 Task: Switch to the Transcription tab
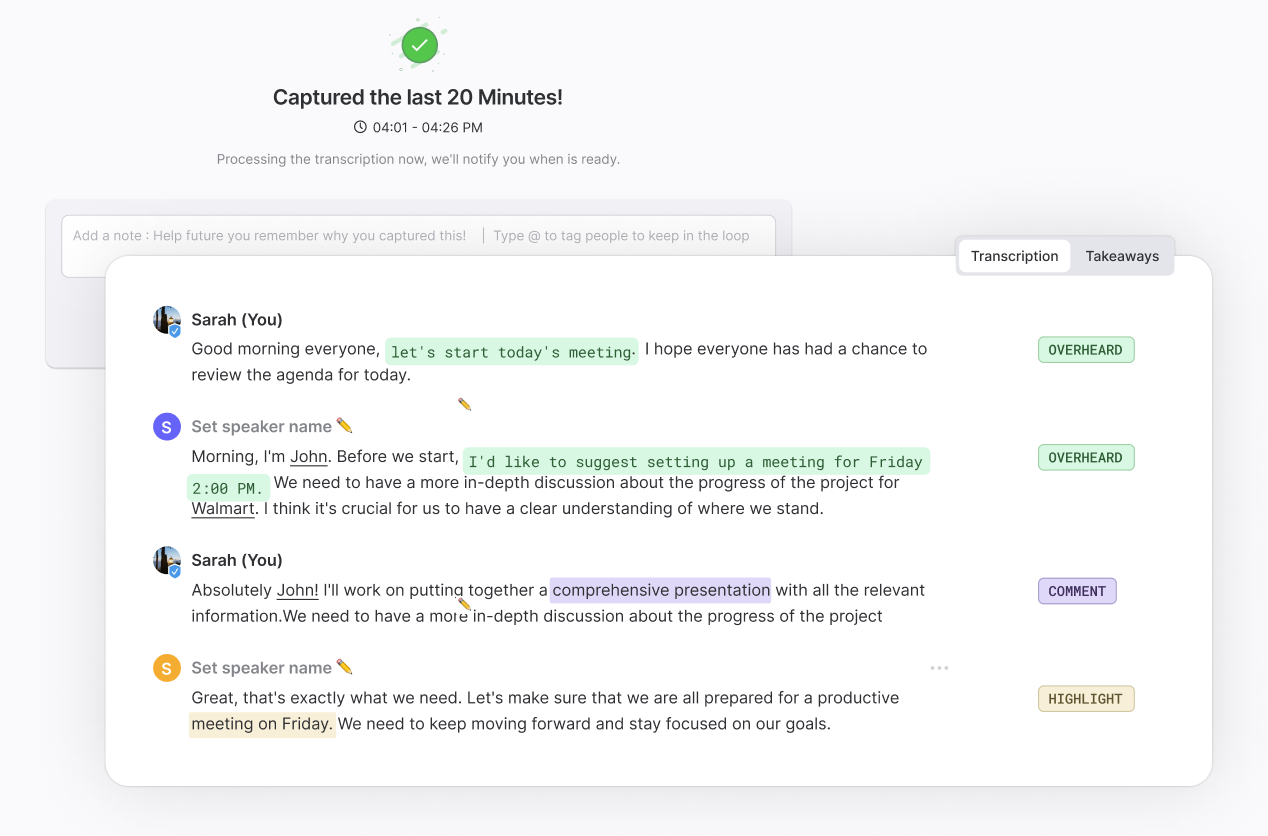pyautogui.click(x=1014, y=256)
